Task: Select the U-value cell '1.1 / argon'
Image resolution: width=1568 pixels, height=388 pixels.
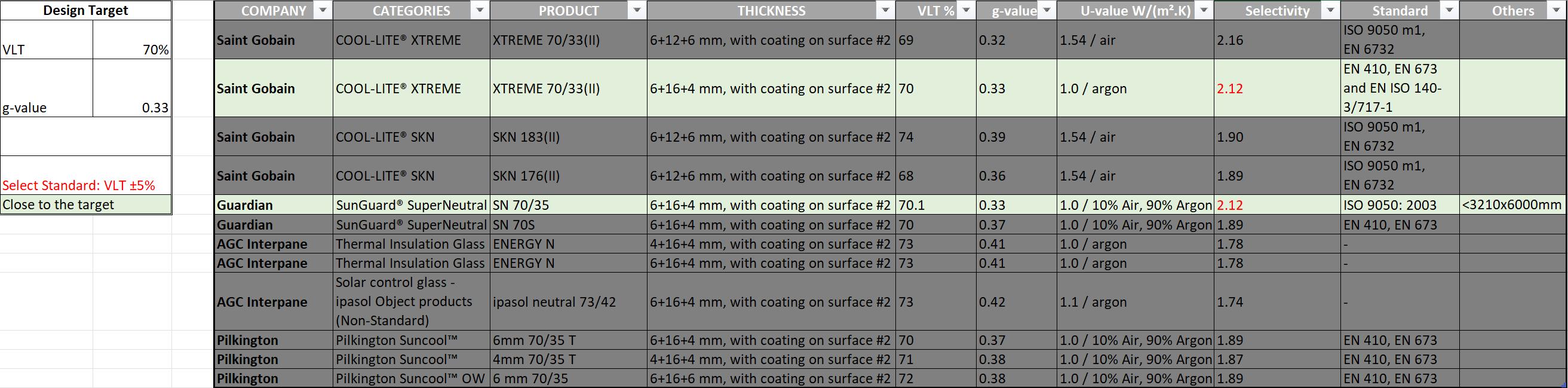Action: coord(1135,301)
